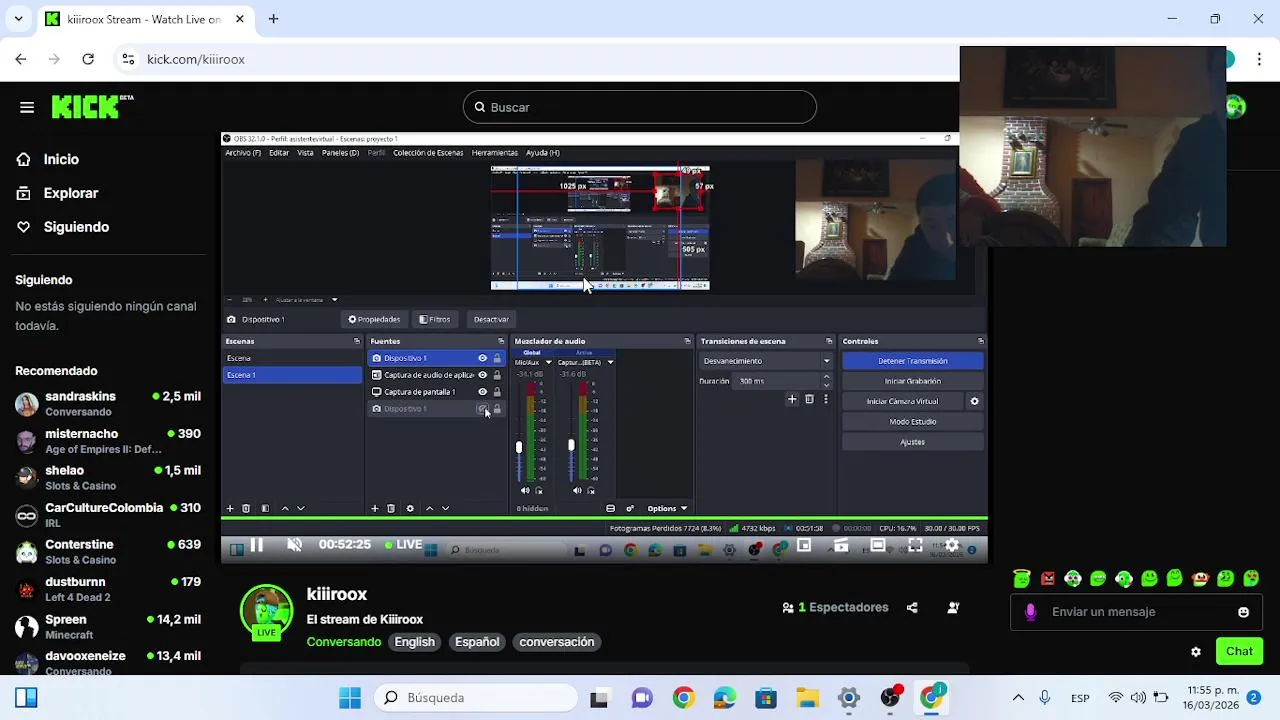
Task: Mute the Captur (BETA) mixer channel
Action: (577, 490)
